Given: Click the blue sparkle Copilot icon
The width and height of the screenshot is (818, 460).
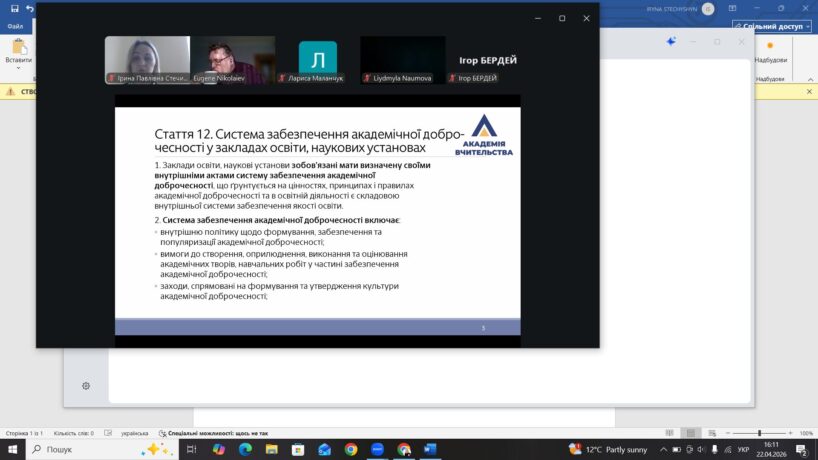Looking at the screenshot, I should (671, 41).
